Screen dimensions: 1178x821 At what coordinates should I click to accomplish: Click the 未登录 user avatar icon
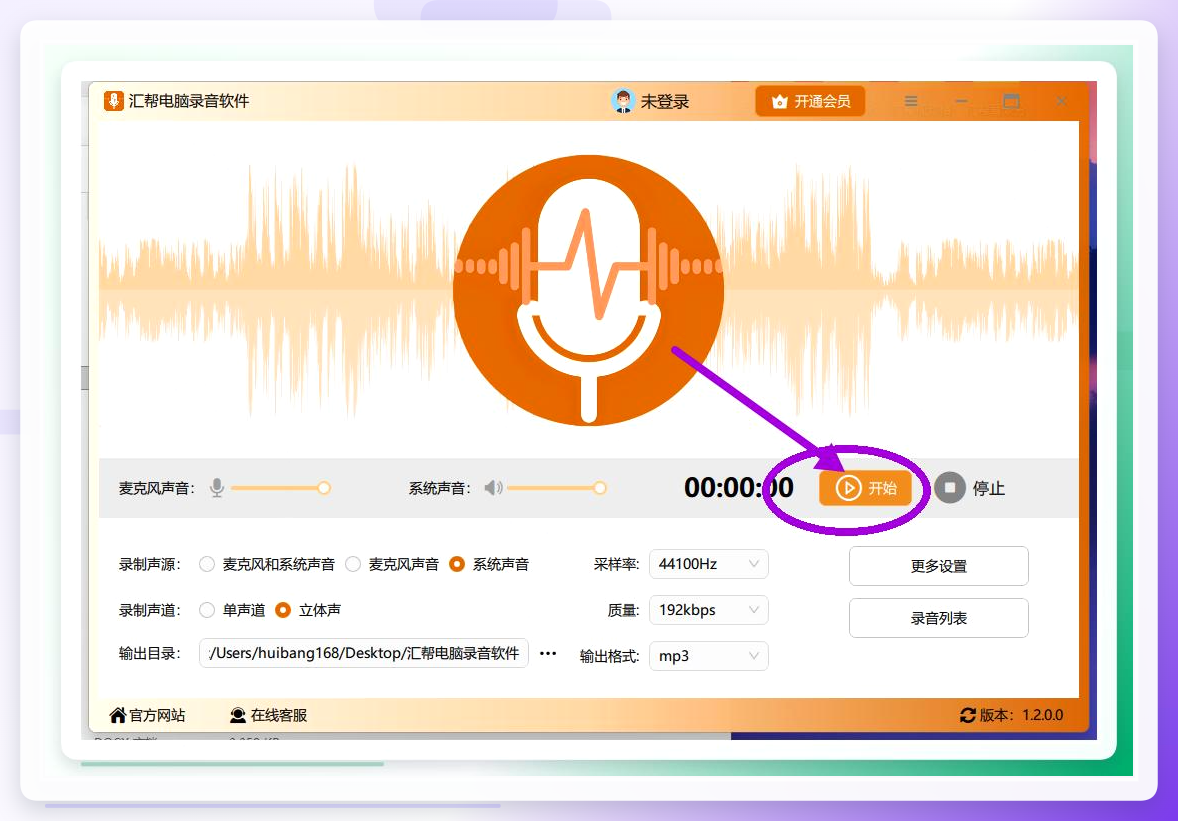(x=623, y=101)
